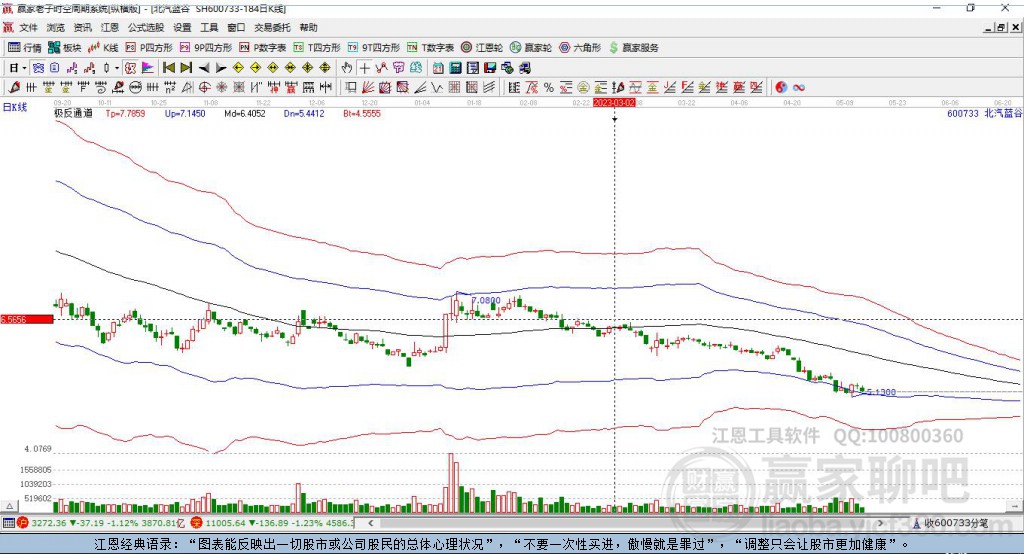Click the red-blue yin-yang icon
Viewport: 1024px width, 554px height.
click(781, 88)
